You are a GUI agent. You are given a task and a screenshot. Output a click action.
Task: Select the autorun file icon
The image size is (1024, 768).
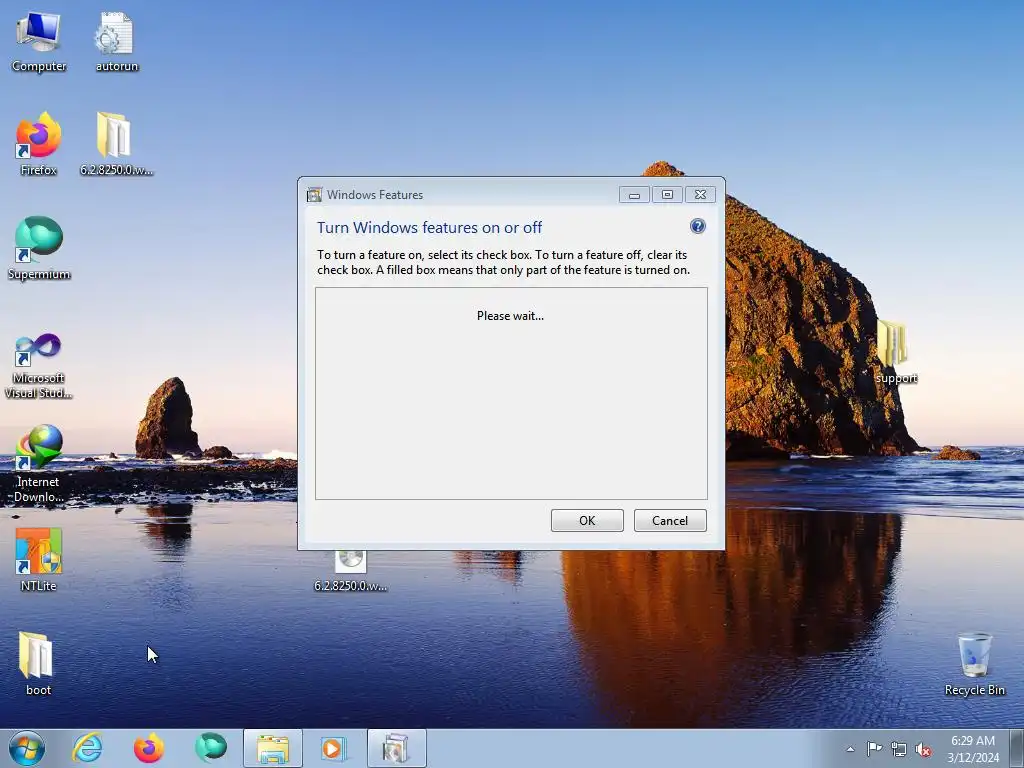coord(116,42)
